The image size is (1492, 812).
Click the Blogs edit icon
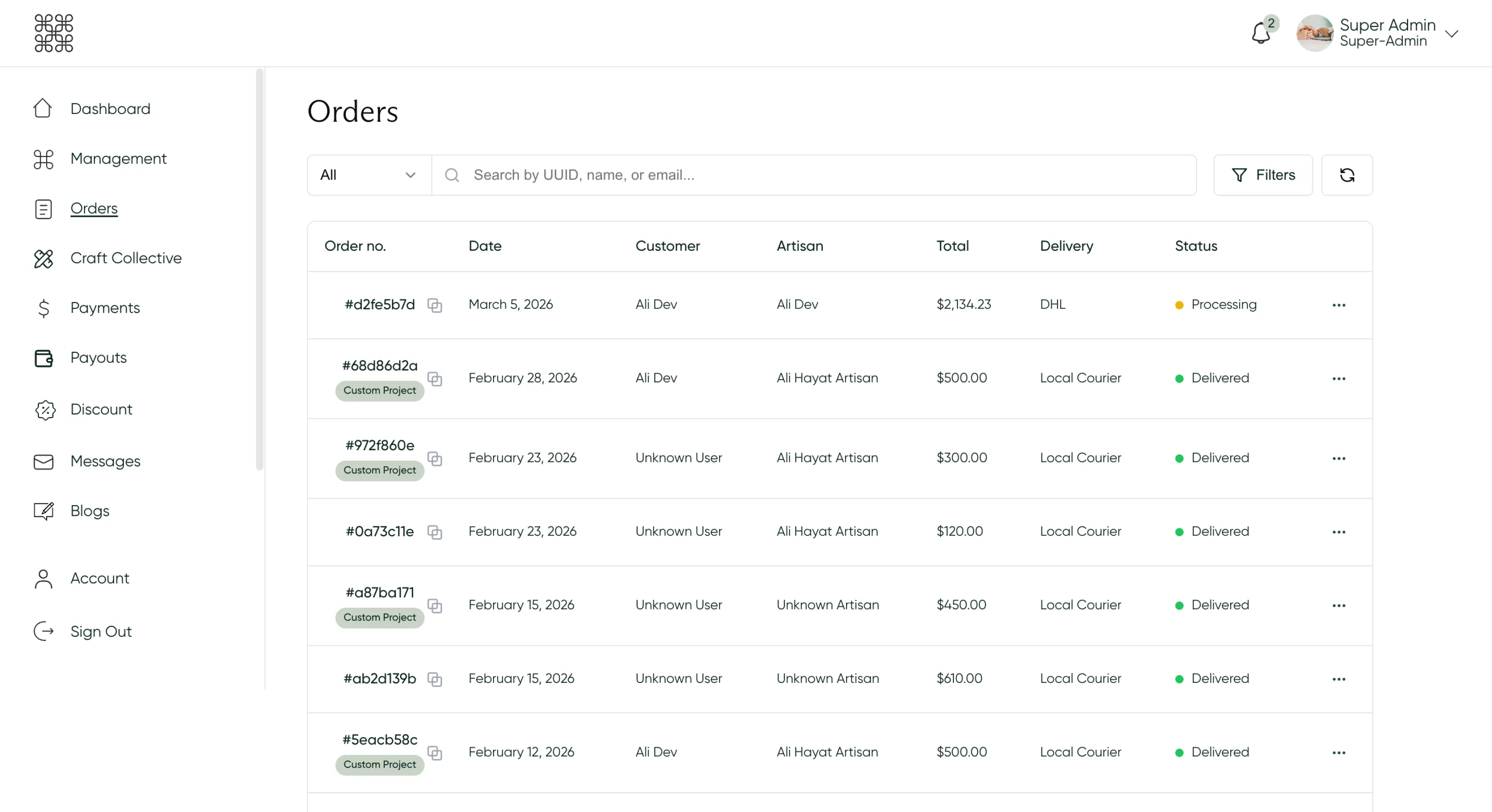pos(43,511)
